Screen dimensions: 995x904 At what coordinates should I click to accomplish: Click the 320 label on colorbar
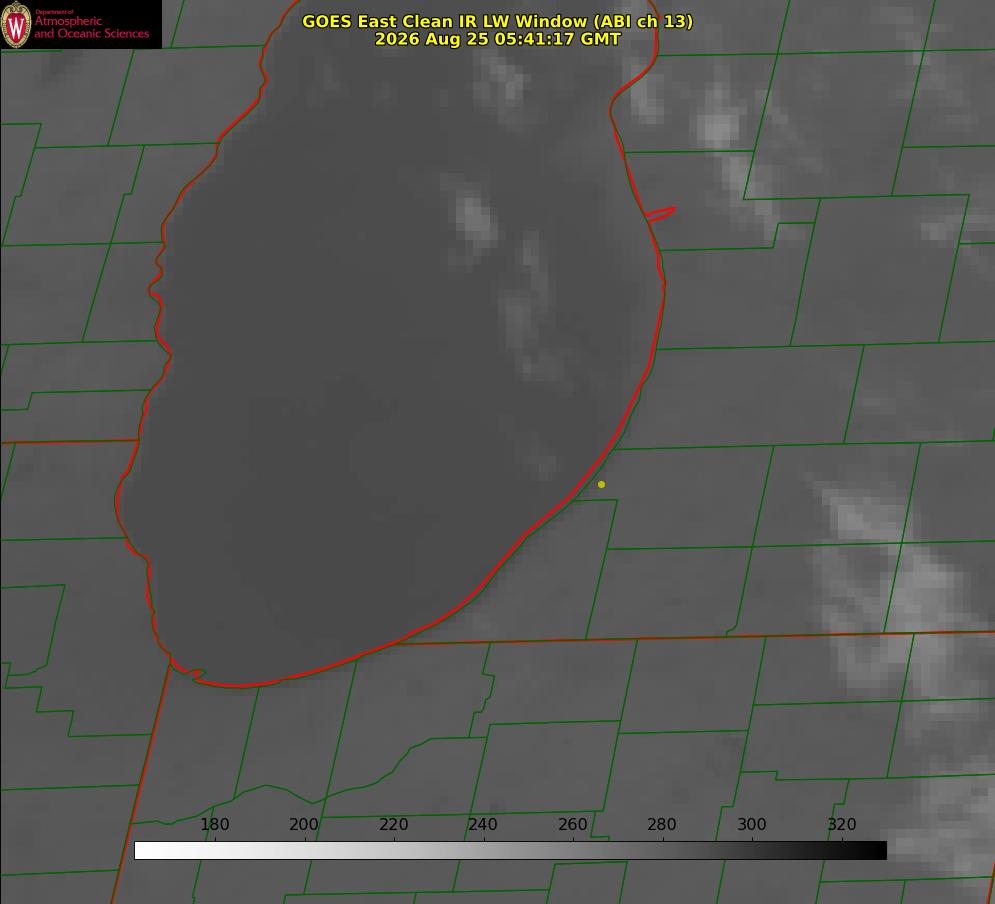[x=842, y=824]
